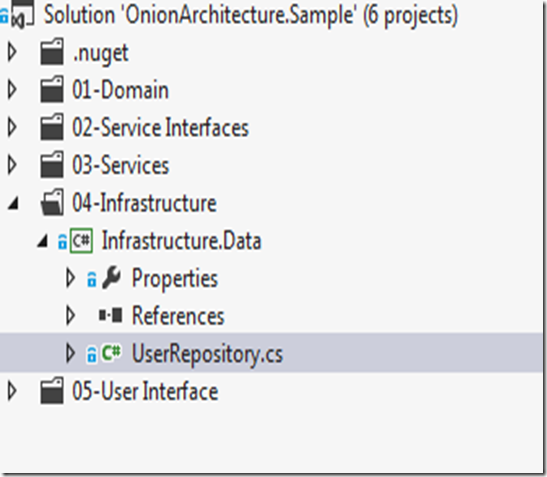Click the 03-Services folder icon
547x477 pixels.
52,165
